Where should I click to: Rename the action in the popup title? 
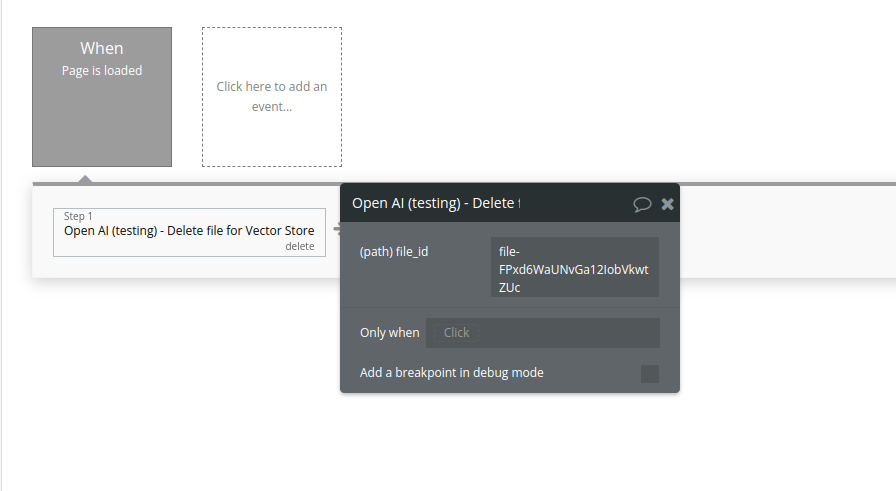click(436, 203)
